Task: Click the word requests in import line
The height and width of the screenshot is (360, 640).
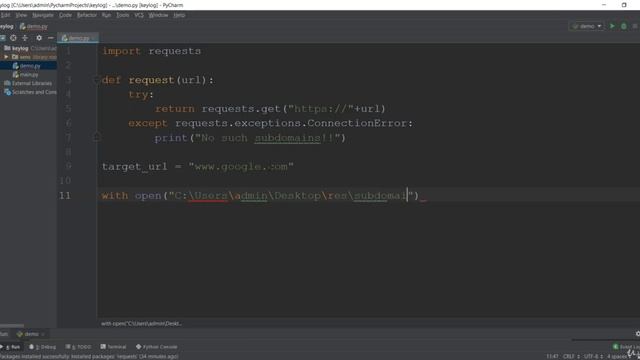Action: point(175,51)
